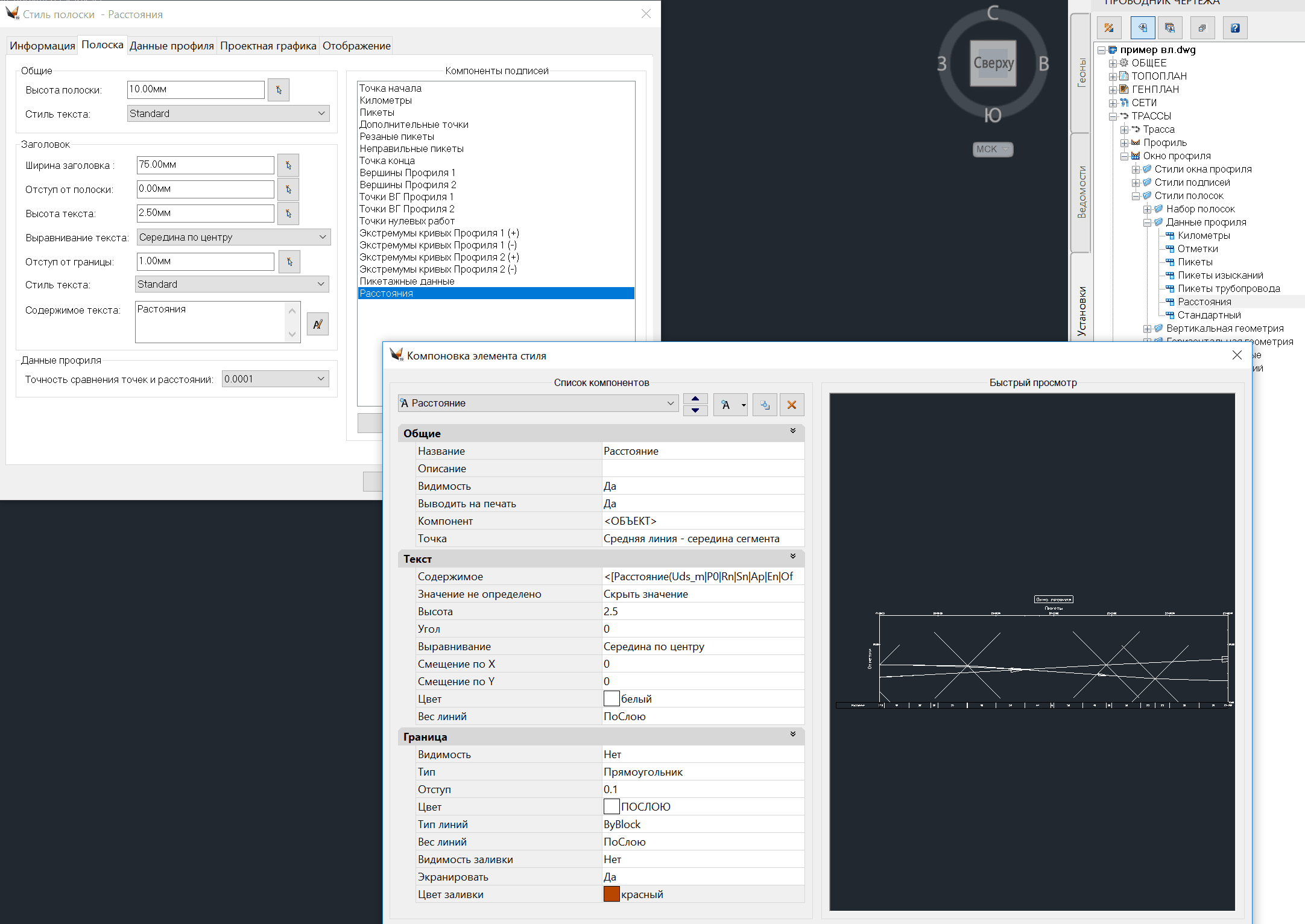Click the red Цвет заливки swatch
The image size is (1305, 924).
pos(611,894)
